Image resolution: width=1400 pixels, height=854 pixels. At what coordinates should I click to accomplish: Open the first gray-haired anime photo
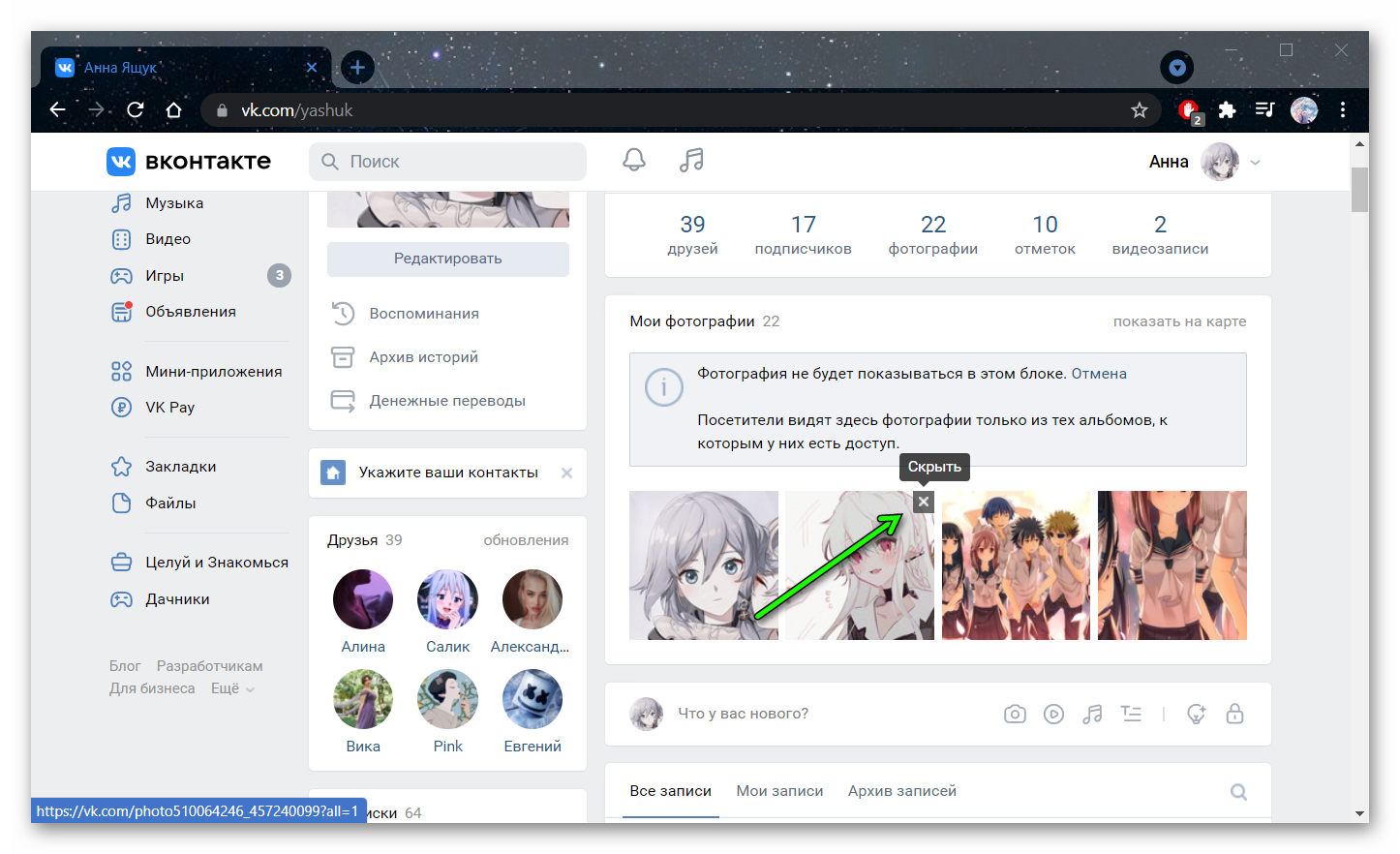pyautogui.click(x=704, y=565)
